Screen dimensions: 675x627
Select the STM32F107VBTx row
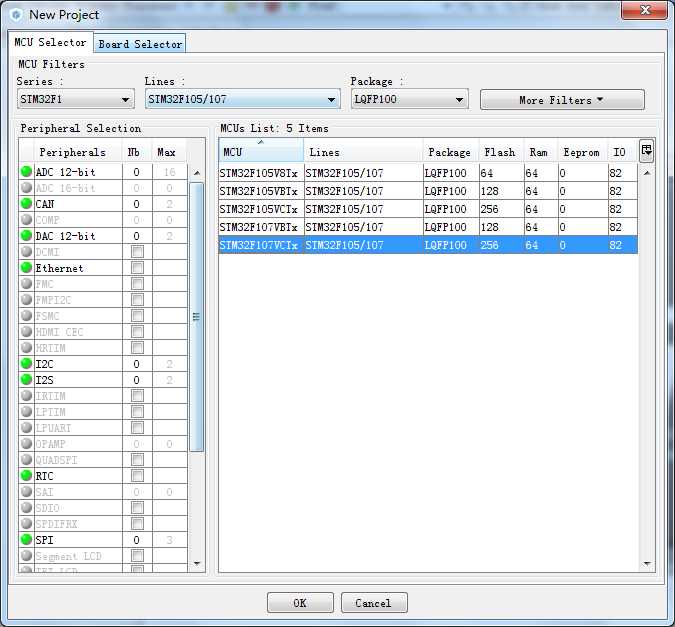point(428,227)
